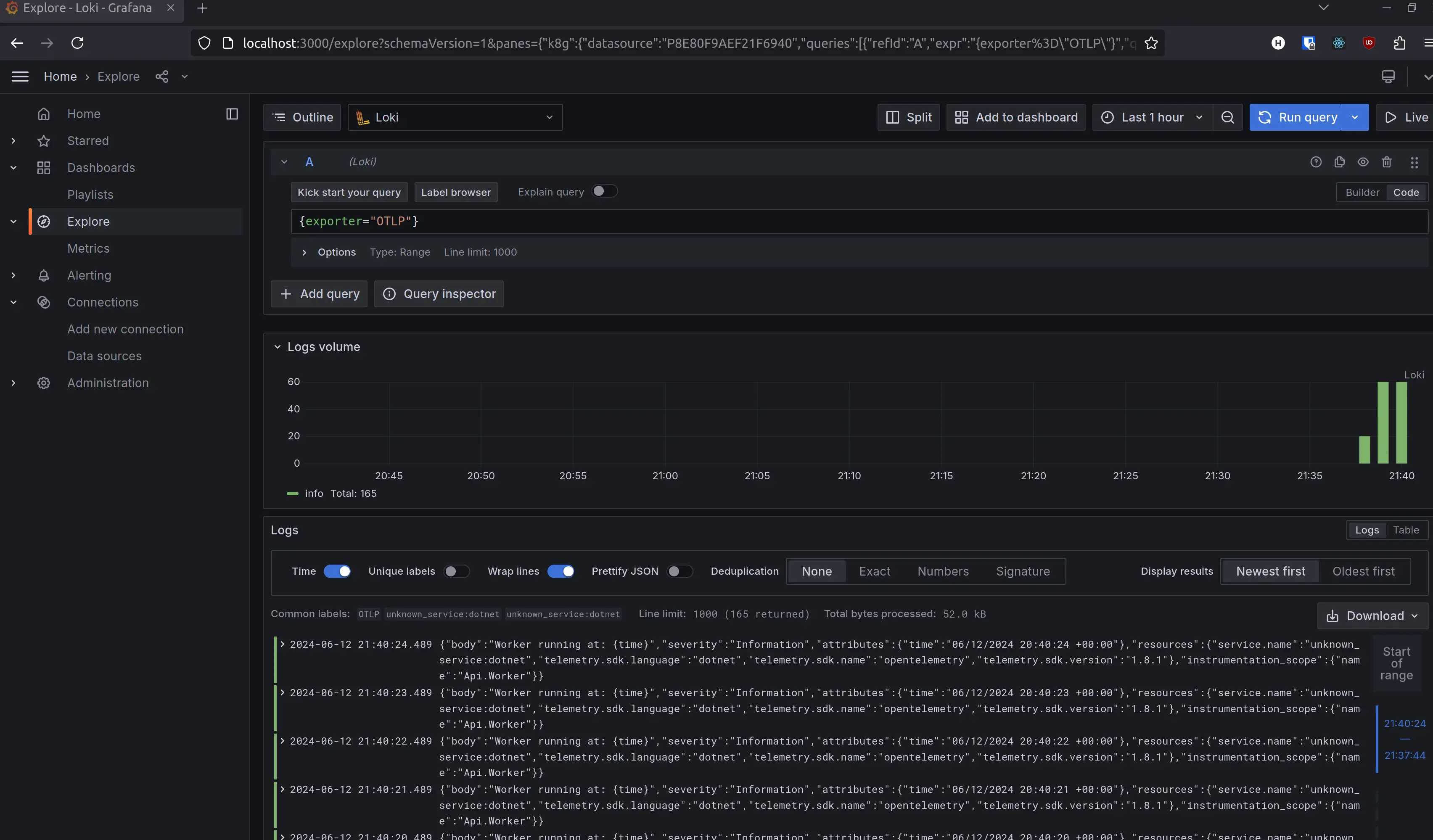1433x840 pixels.
Task: Open the Last 1 hour time picker
Action: pyautogui.click(x=1152, y=117)
